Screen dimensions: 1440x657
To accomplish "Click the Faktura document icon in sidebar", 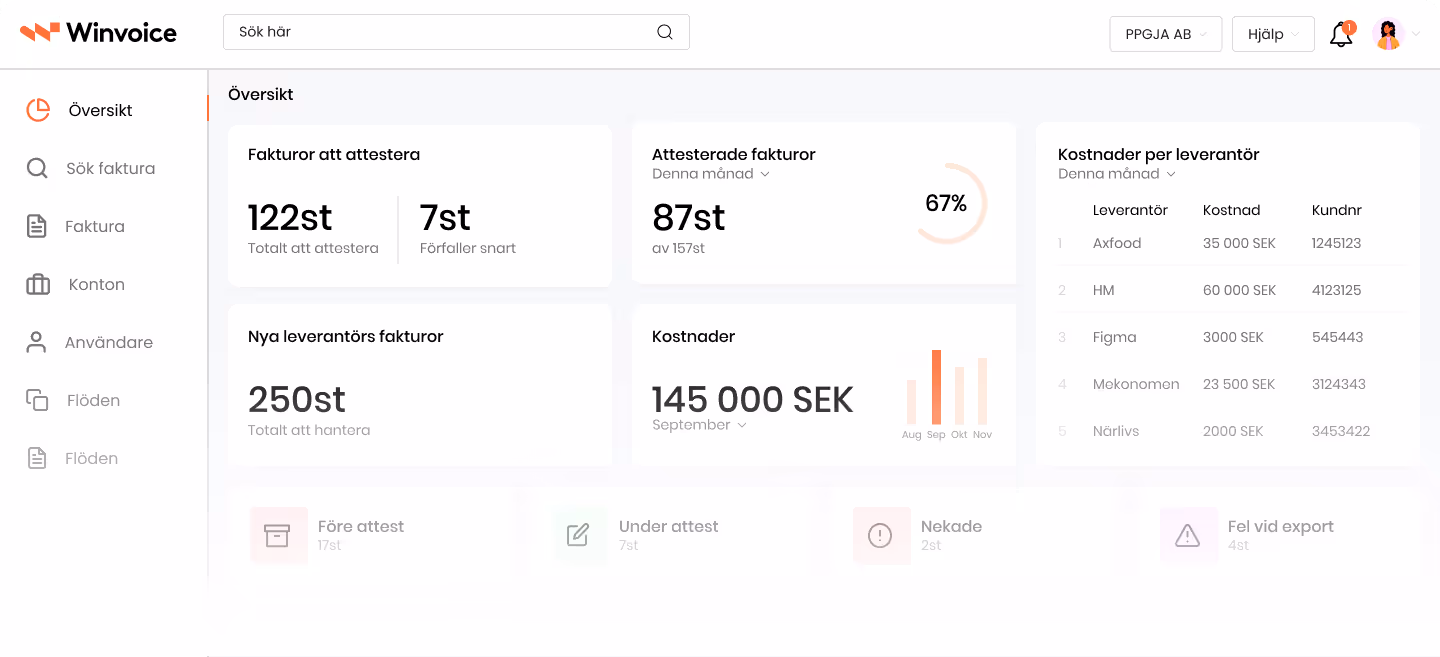I will click(37, 226).
